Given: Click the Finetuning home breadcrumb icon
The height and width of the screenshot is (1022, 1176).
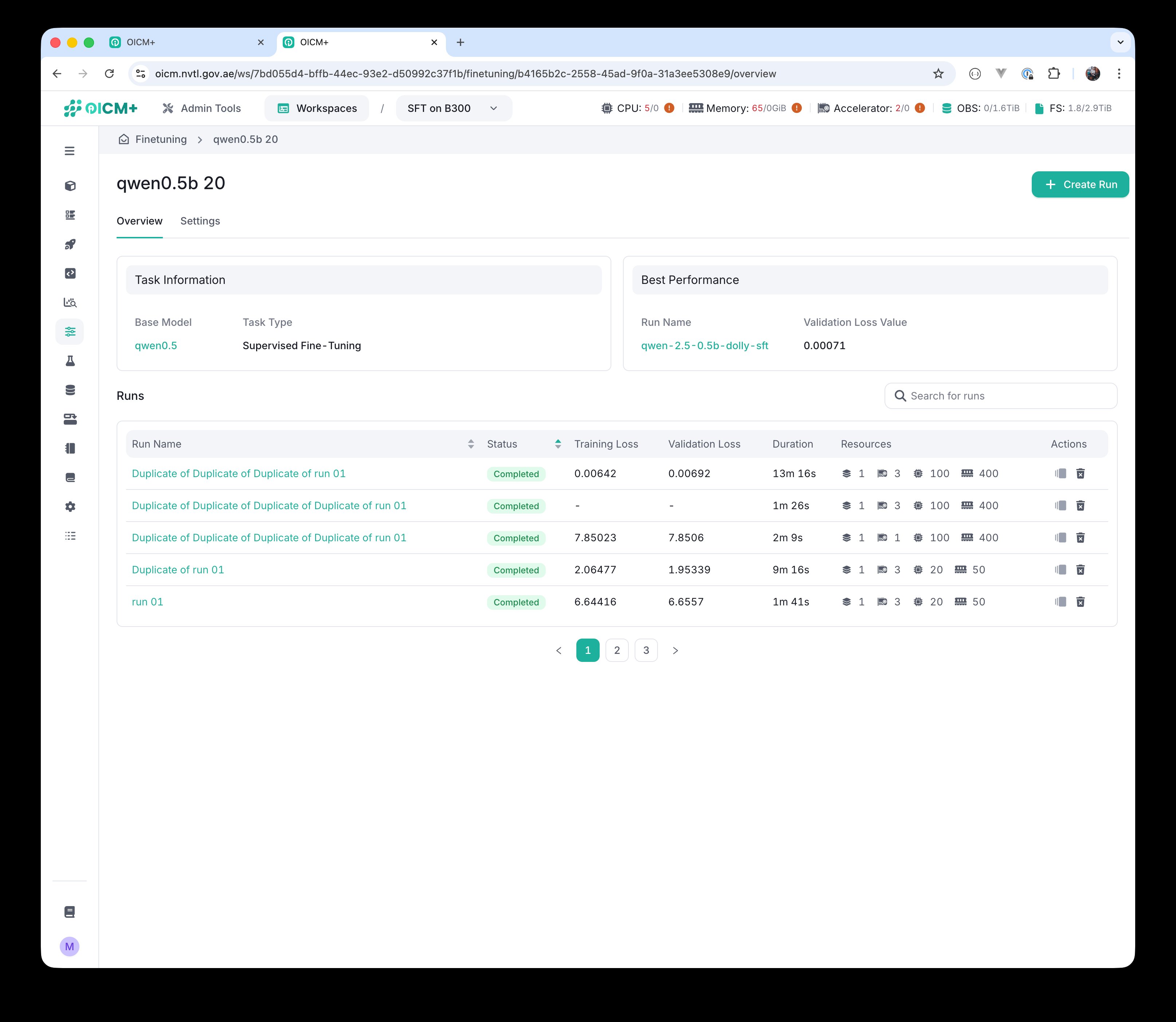Looking at the screenshot, I should [x=124, y=139].
